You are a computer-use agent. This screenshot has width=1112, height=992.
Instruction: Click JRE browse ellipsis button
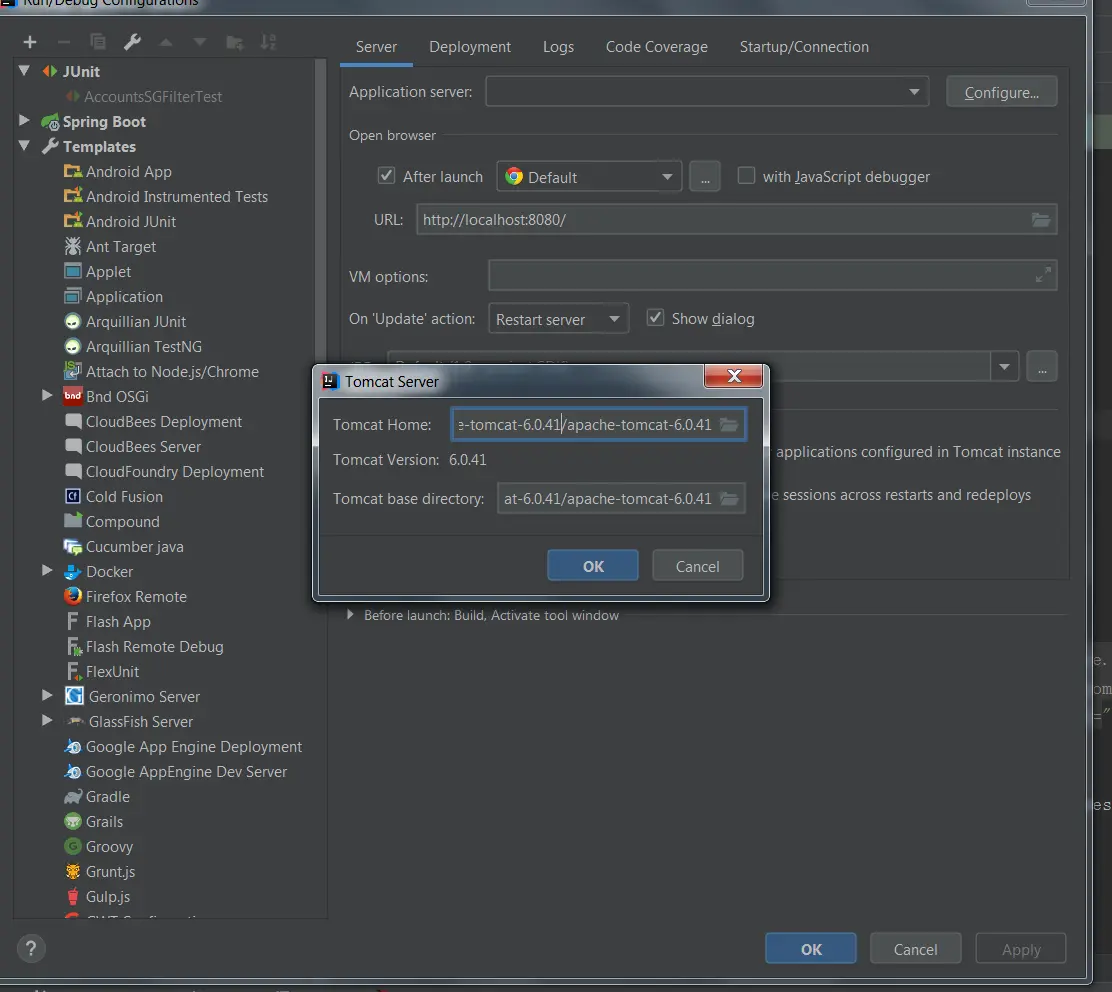pyautogui.click(x=1042, y=367)
